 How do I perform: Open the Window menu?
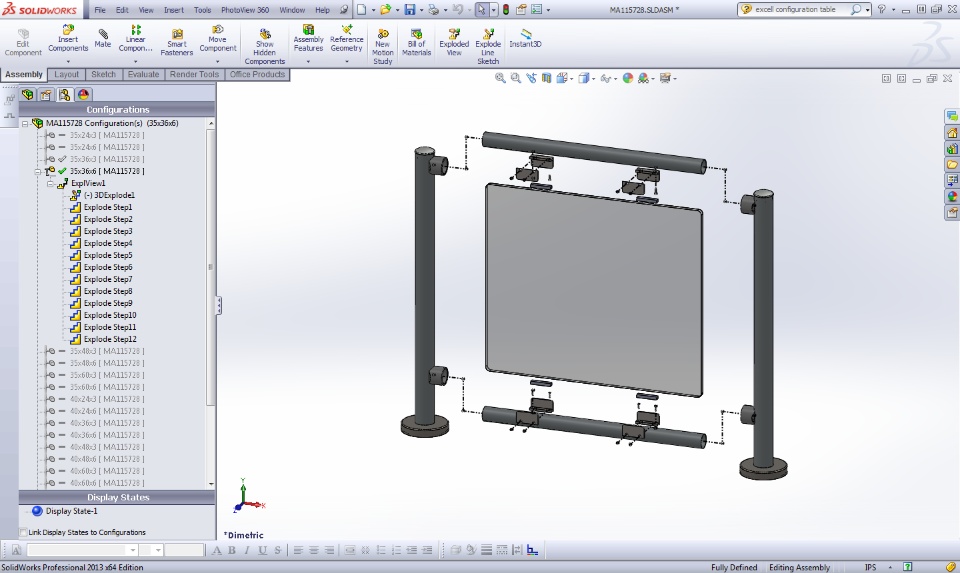pyautogui.click(x=292, y=10)
